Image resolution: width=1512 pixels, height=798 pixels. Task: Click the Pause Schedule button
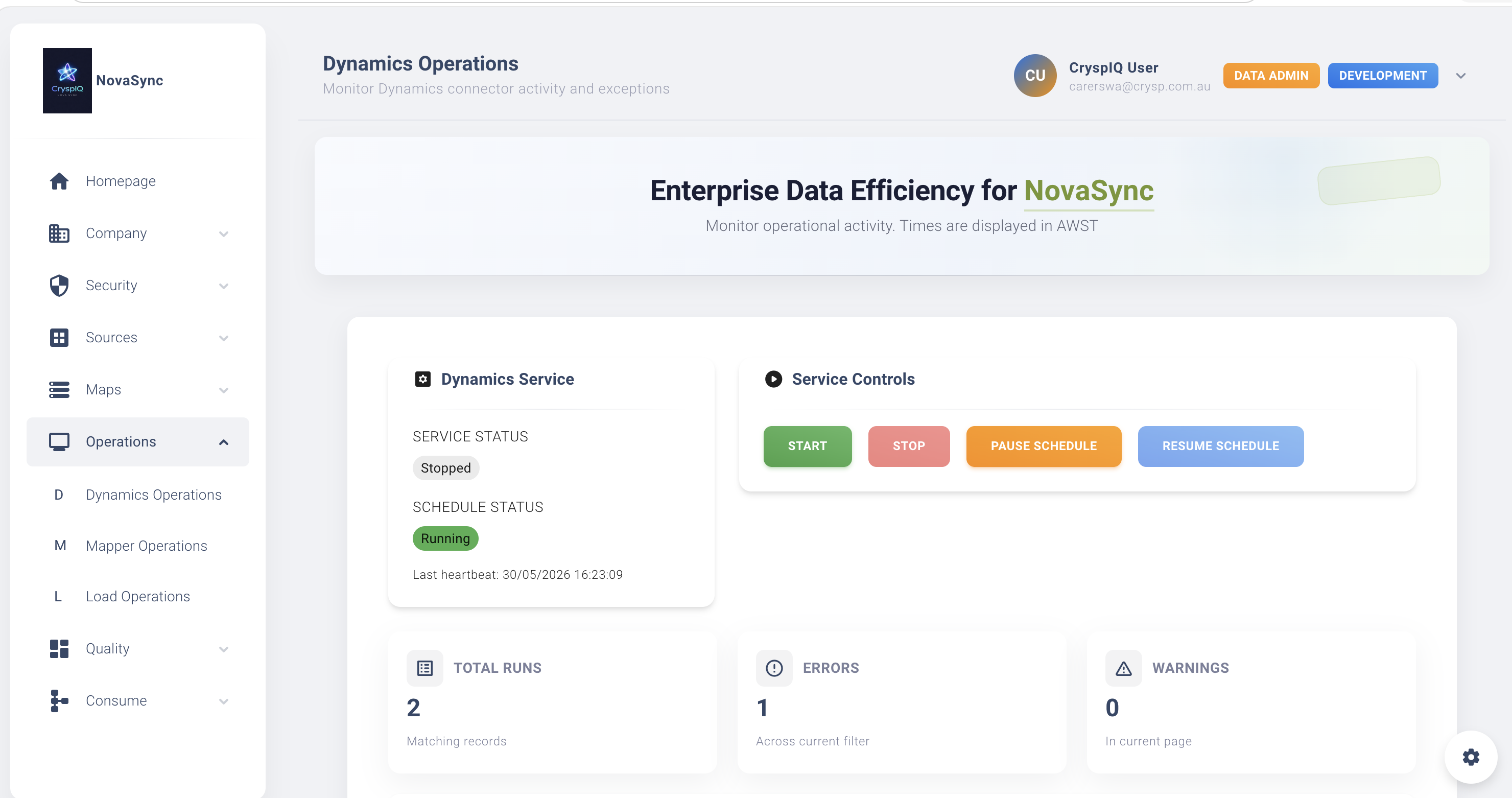pos(1044,447)
